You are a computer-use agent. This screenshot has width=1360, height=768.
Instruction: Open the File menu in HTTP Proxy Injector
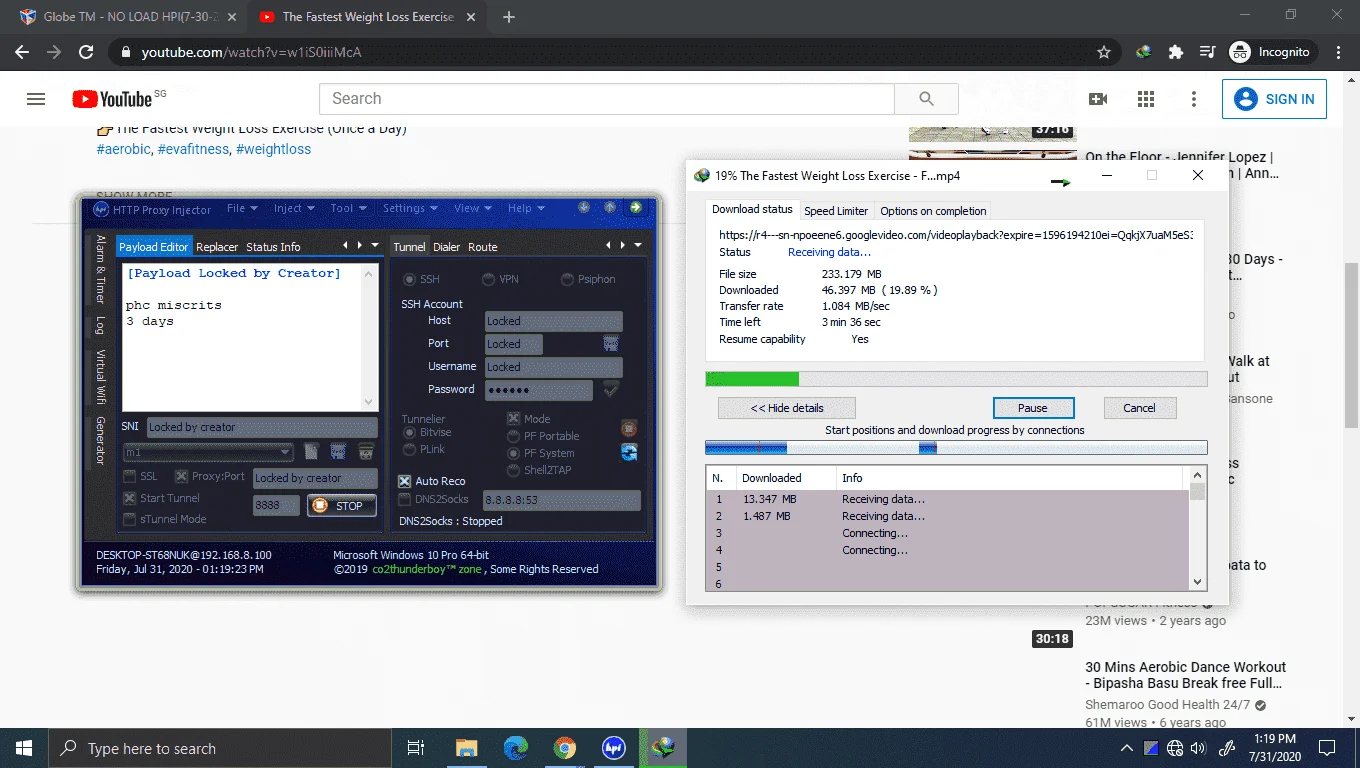242,208
